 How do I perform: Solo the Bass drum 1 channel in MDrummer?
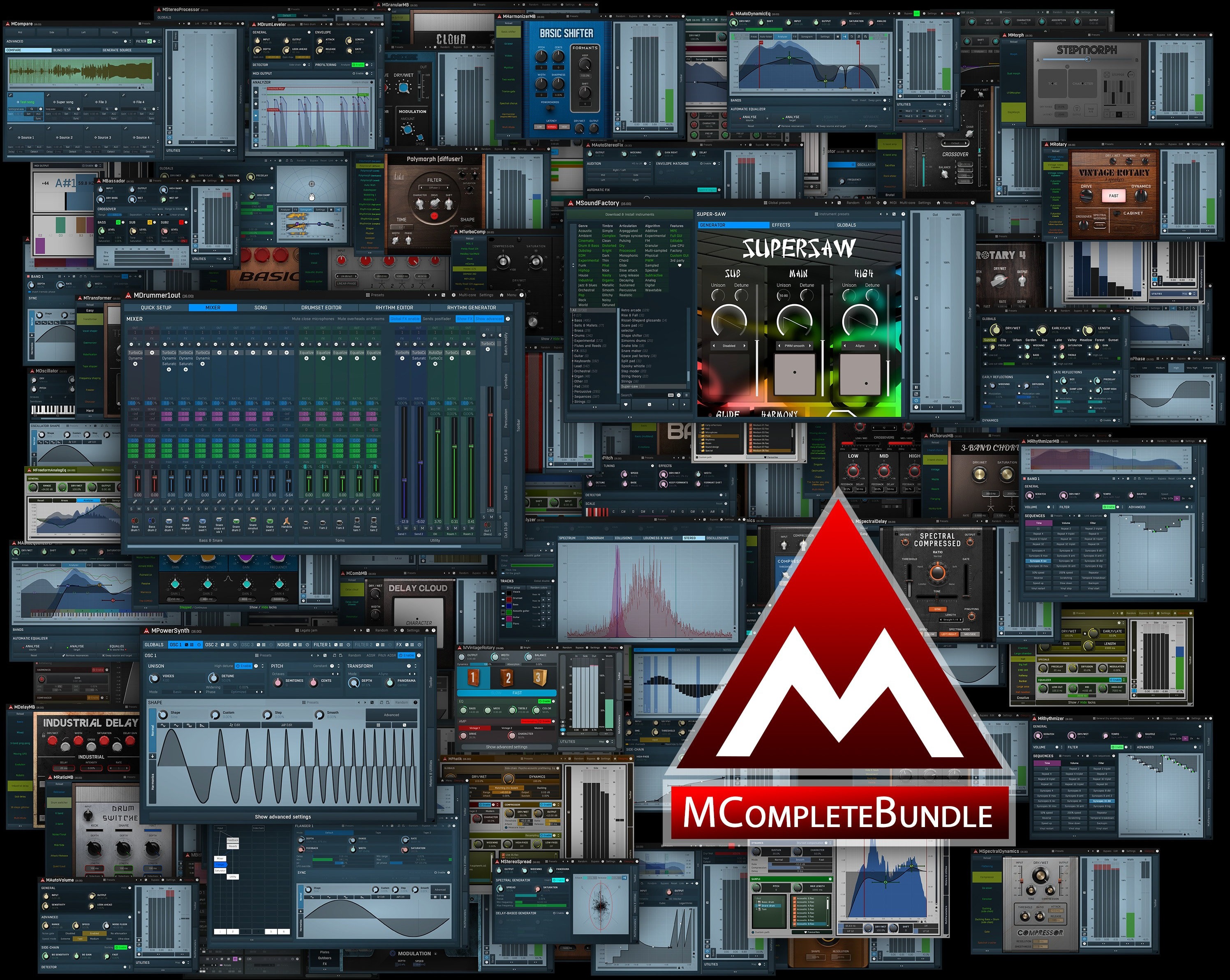point(131,509)
